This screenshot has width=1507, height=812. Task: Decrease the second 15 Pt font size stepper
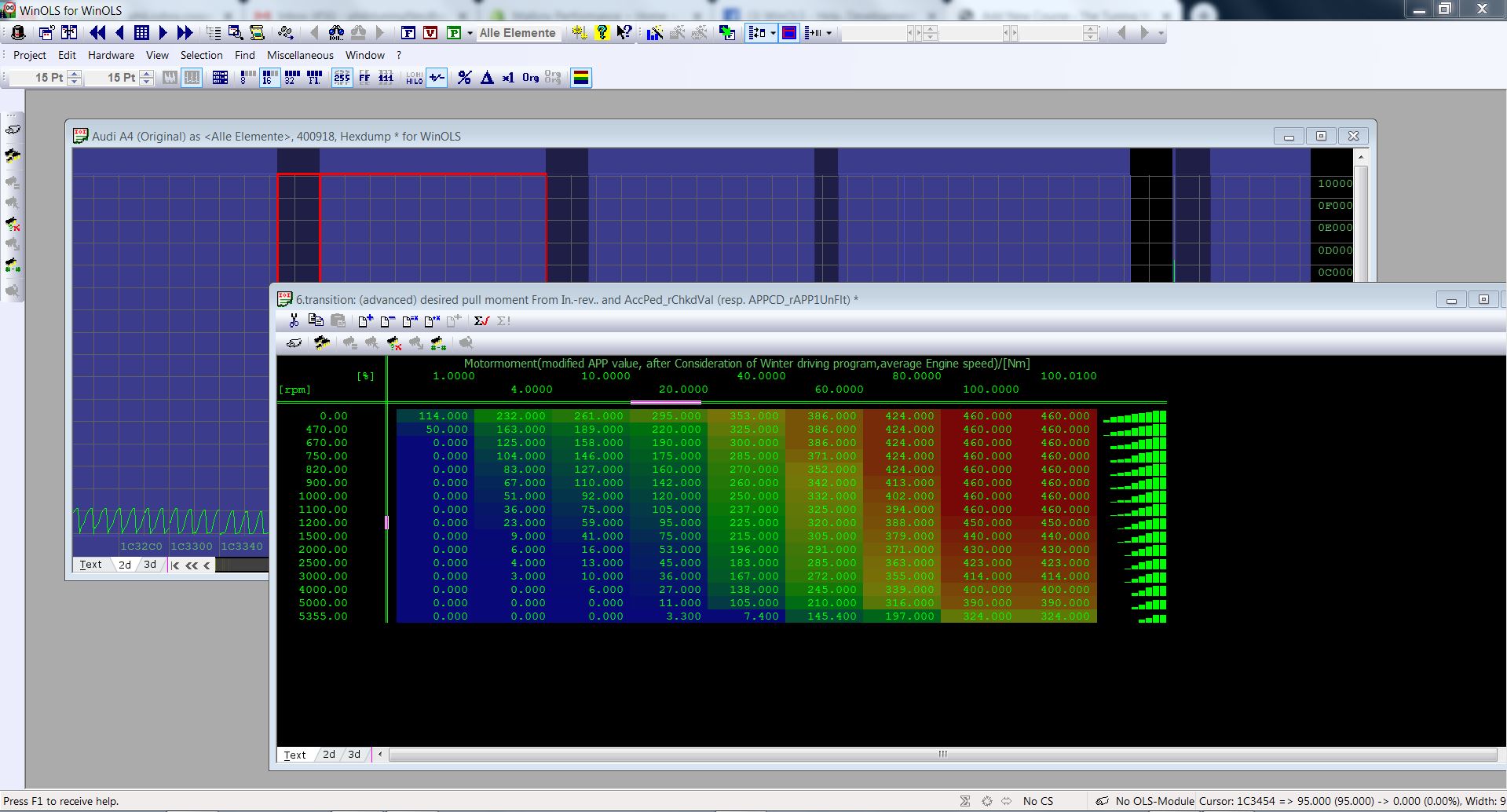click(147, 82)
